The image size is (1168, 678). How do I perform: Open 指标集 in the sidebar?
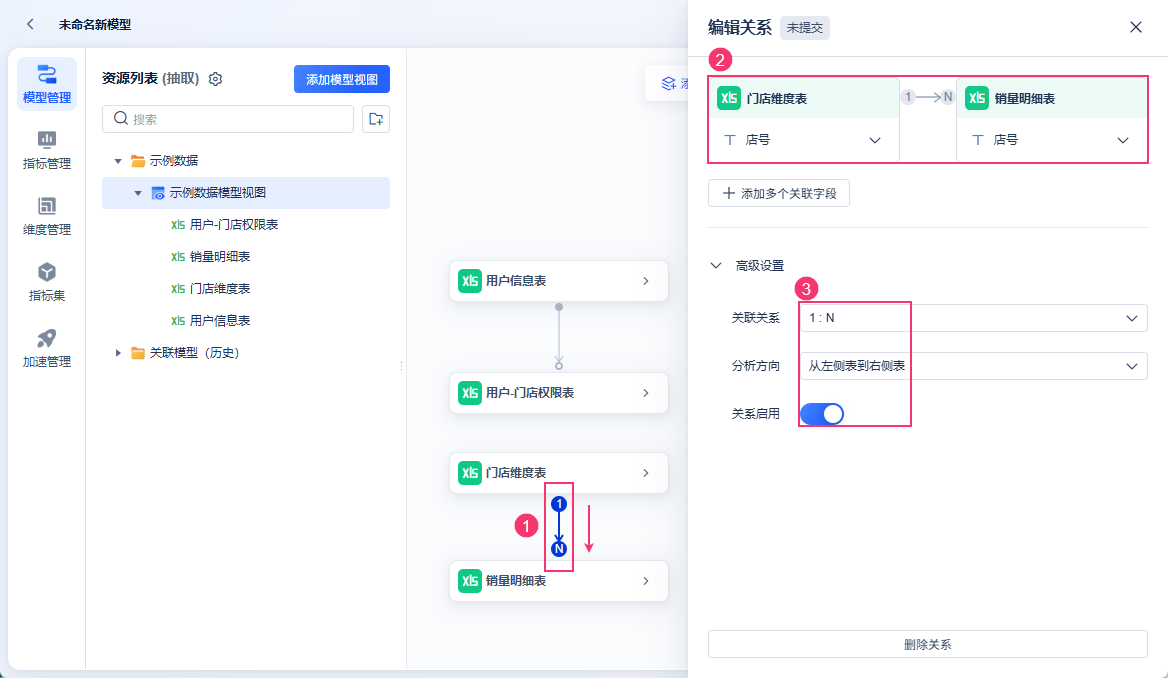point(47,282)
